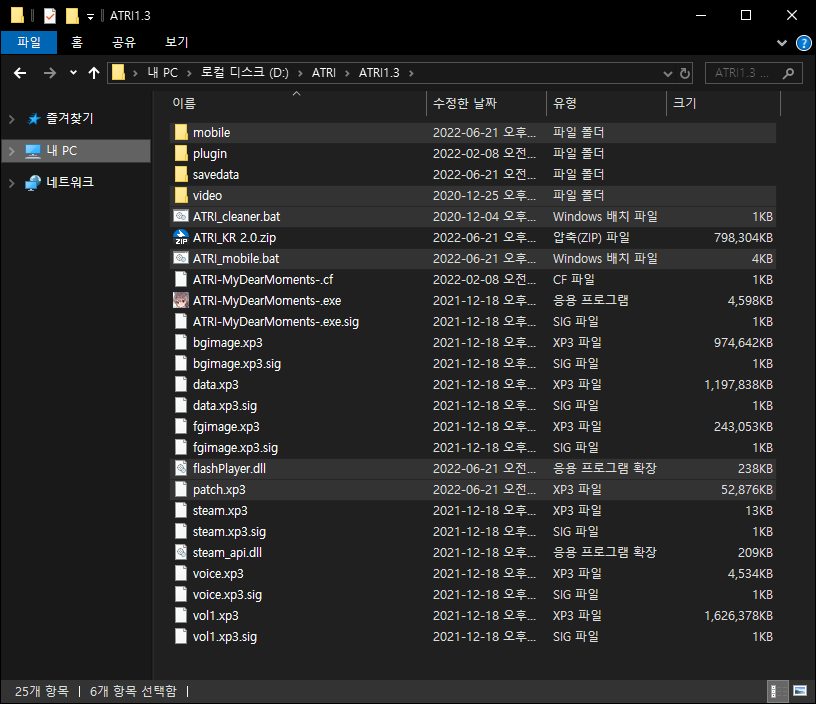Image resolution: width=816 pixels, height=704 pixels.
Task: Select file name bgimage.xp3.sig
Action: (237, 364)
